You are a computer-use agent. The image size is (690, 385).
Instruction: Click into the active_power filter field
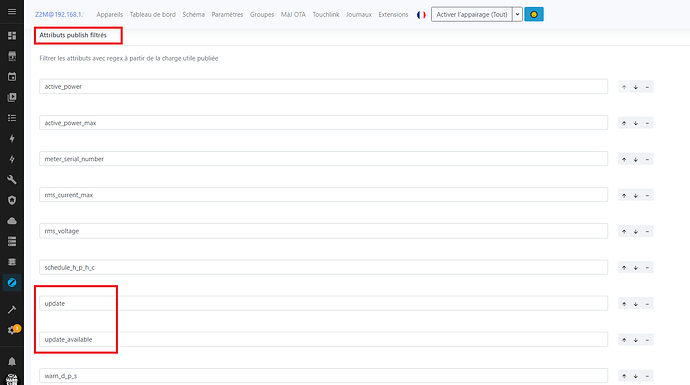tap(323, 87)
